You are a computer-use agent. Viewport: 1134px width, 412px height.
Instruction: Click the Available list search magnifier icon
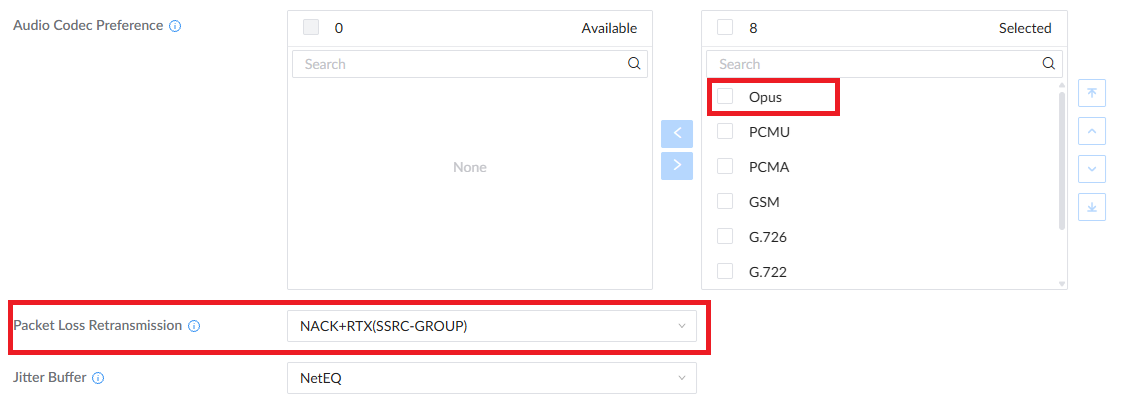pos(634,64)
